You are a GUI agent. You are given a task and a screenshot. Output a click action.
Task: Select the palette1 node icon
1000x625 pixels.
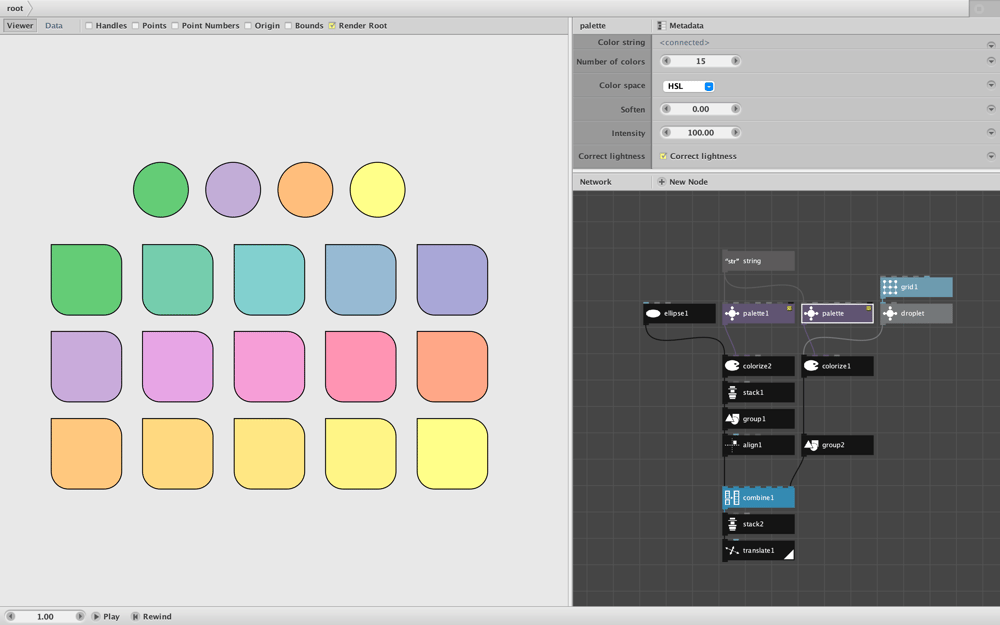(x=732, y=313)
